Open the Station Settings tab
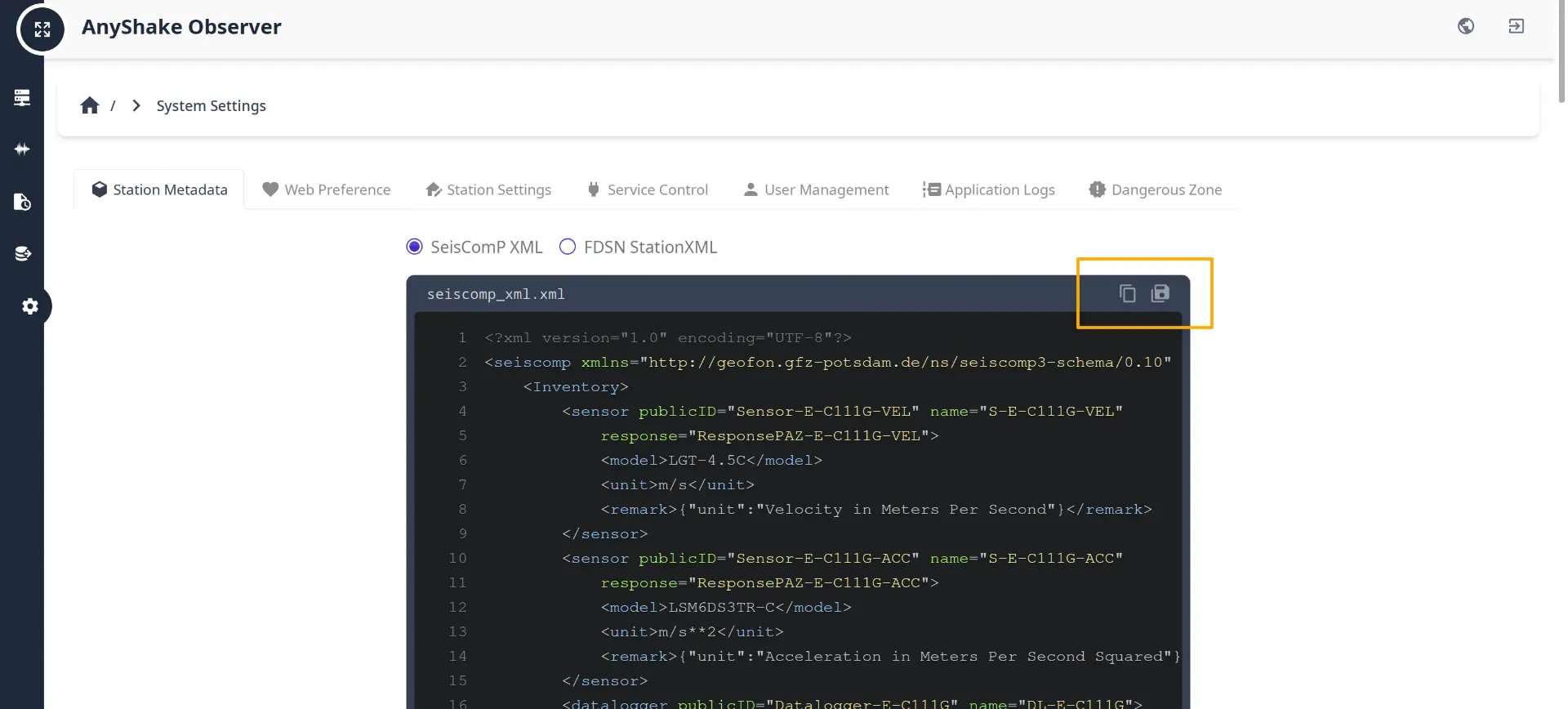Image resolution: width=1568 pixels, height=709 pixels. pyautogui.click(x=488, y=190)
